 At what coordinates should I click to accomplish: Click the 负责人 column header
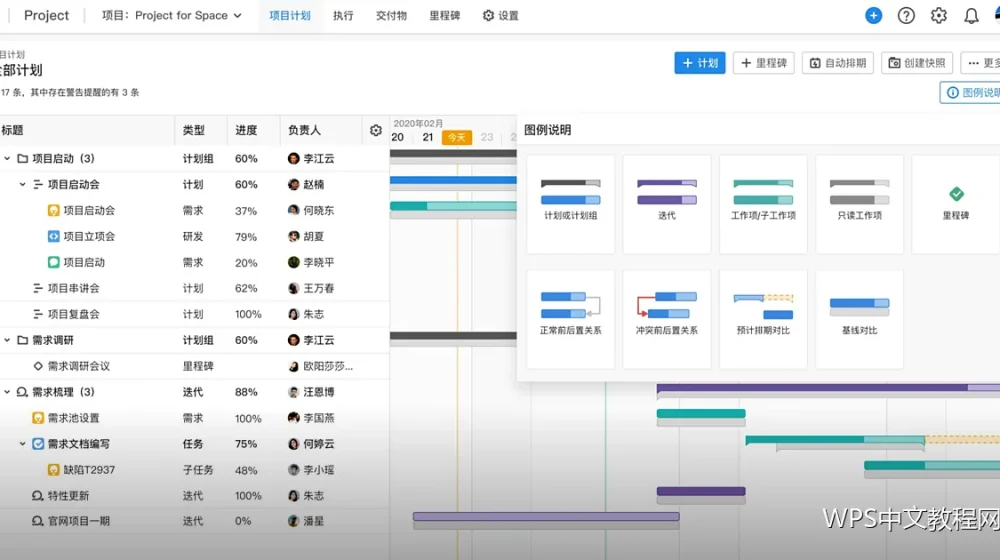[304, 130]
